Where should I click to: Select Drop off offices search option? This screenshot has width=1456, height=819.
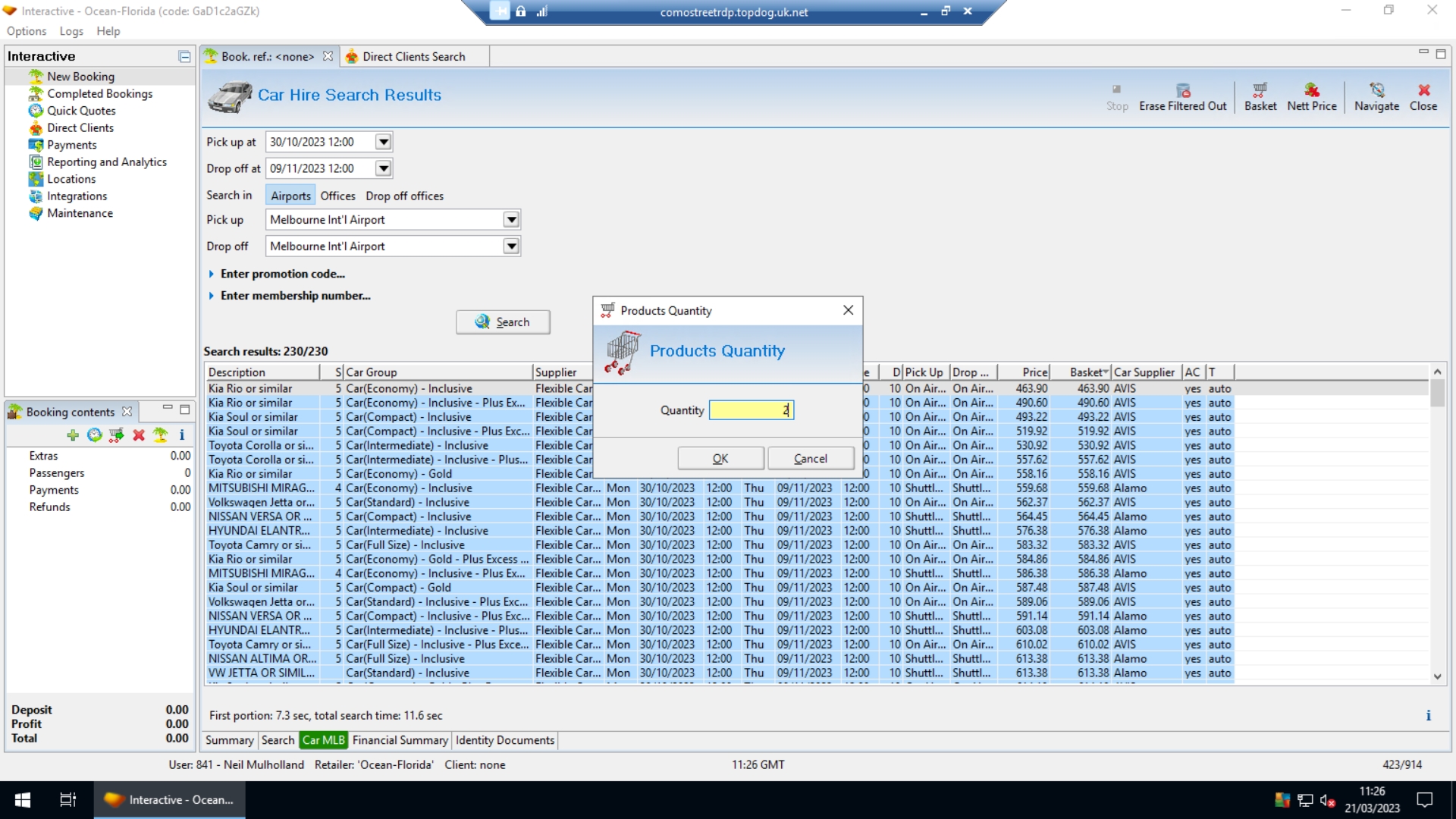point(404,196)
